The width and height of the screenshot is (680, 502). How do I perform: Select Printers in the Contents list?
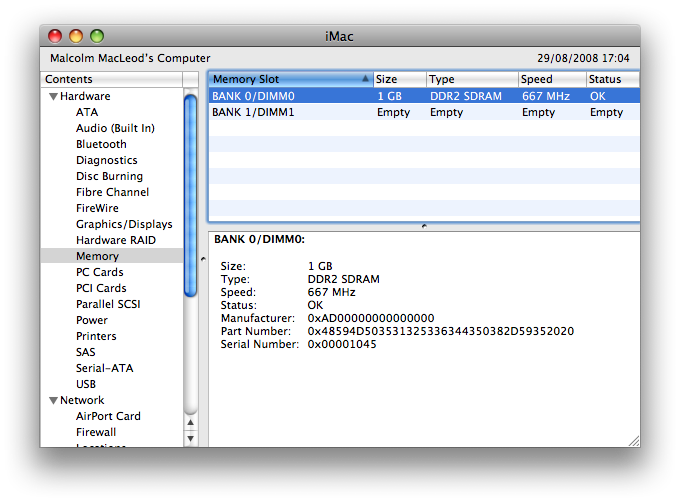96,336
